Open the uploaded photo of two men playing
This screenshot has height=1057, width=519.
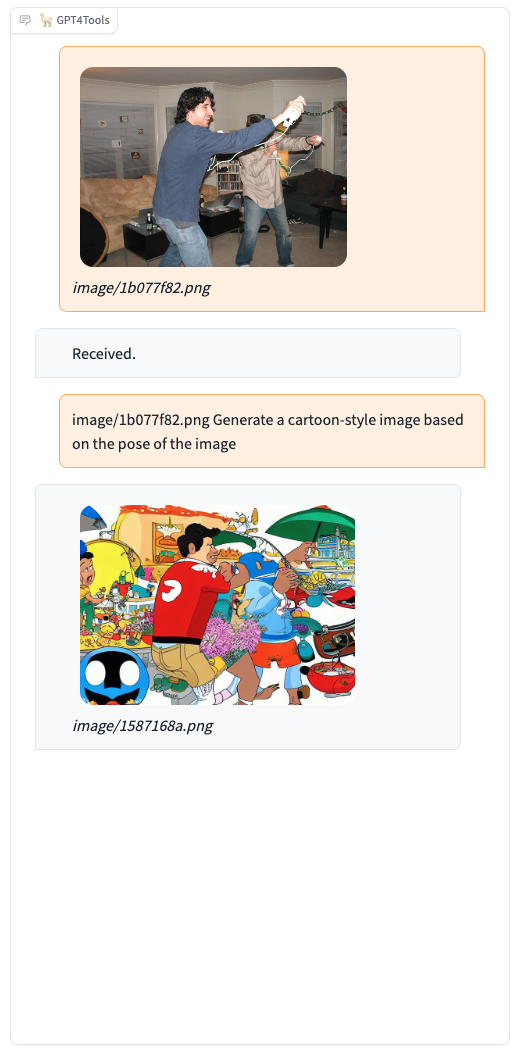click(x=213, y=167)
